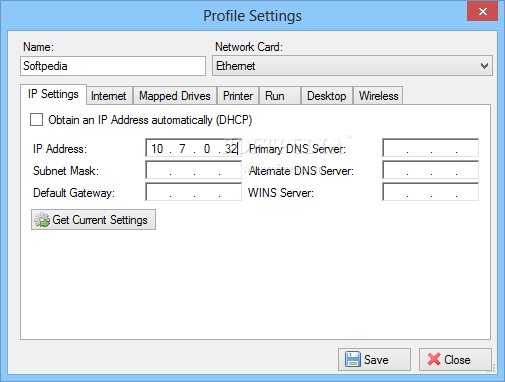Screen dimensions: 505x382
Task: Click the red X icon beside Close
Action: coord(434,359)
